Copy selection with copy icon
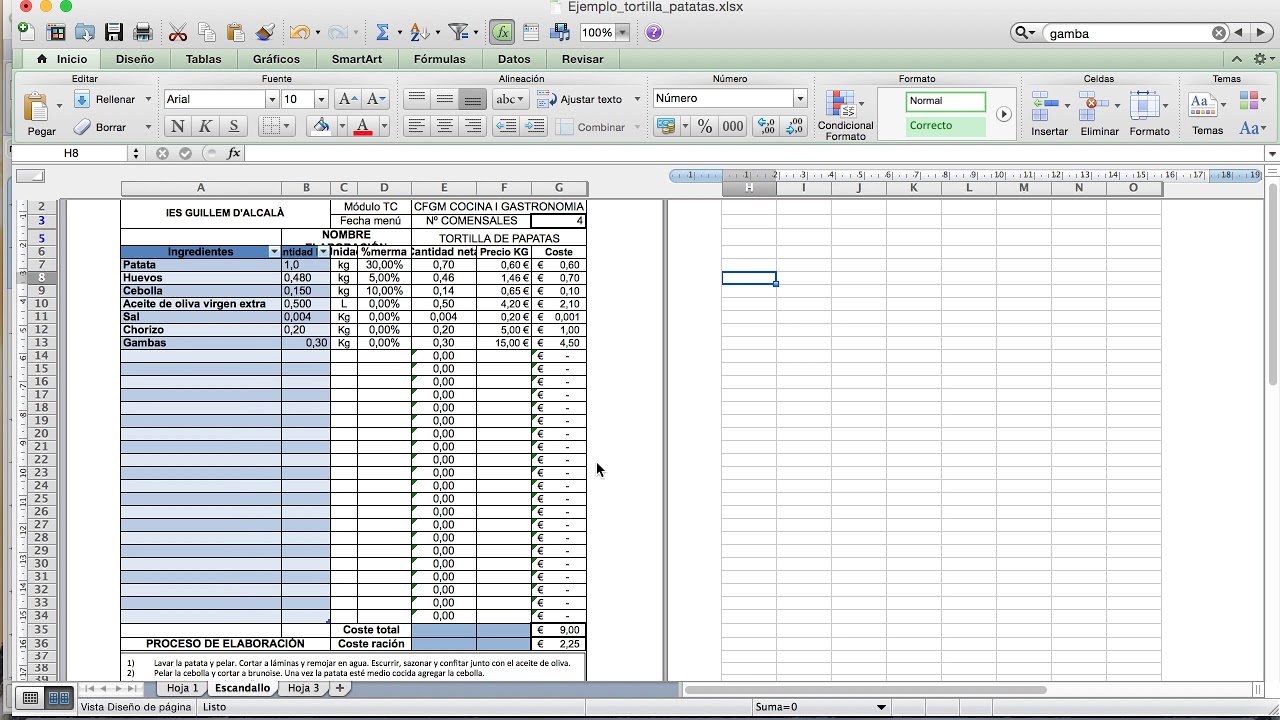The height and width of the screenshot is (720, 1280). point(207,32)
